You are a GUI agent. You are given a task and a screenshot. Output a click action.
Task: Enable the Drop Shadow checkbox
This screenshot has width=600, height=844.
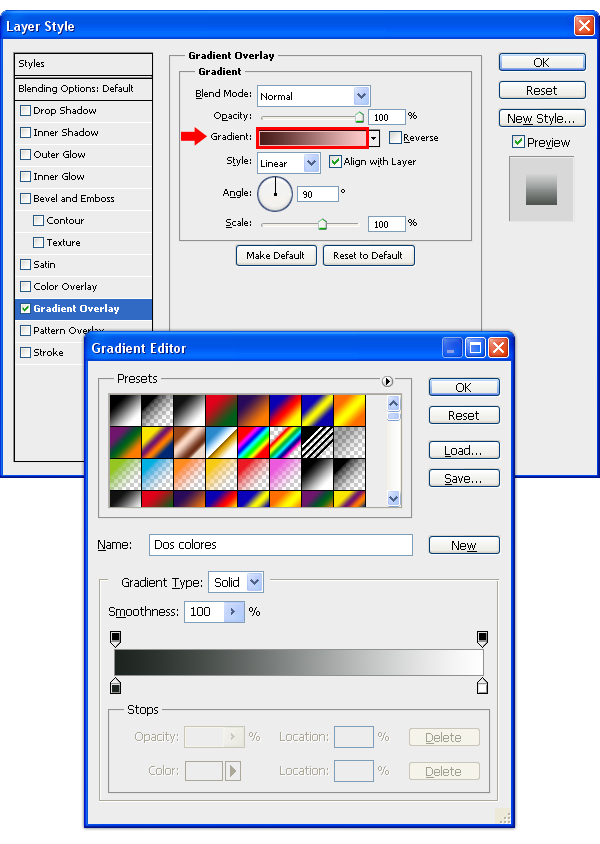(x=25, y=110)
